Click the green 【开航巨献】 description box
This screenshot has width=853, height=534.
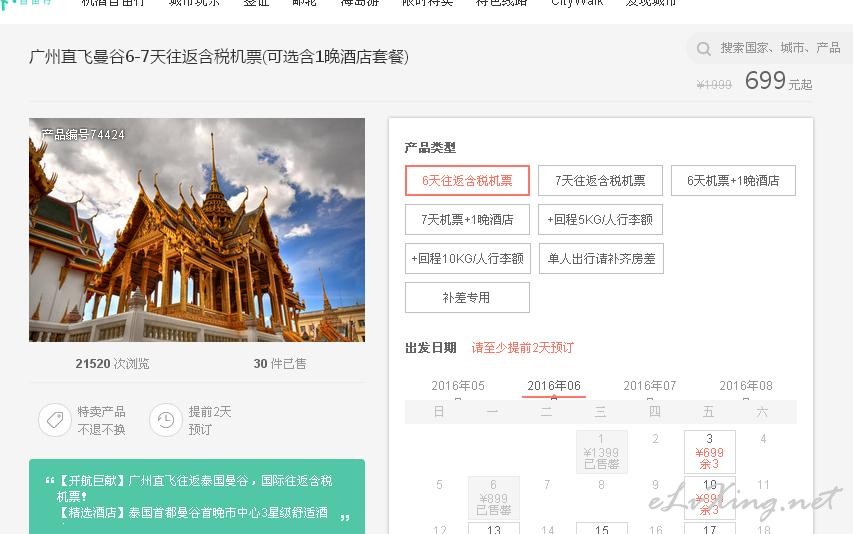point(197,496)
